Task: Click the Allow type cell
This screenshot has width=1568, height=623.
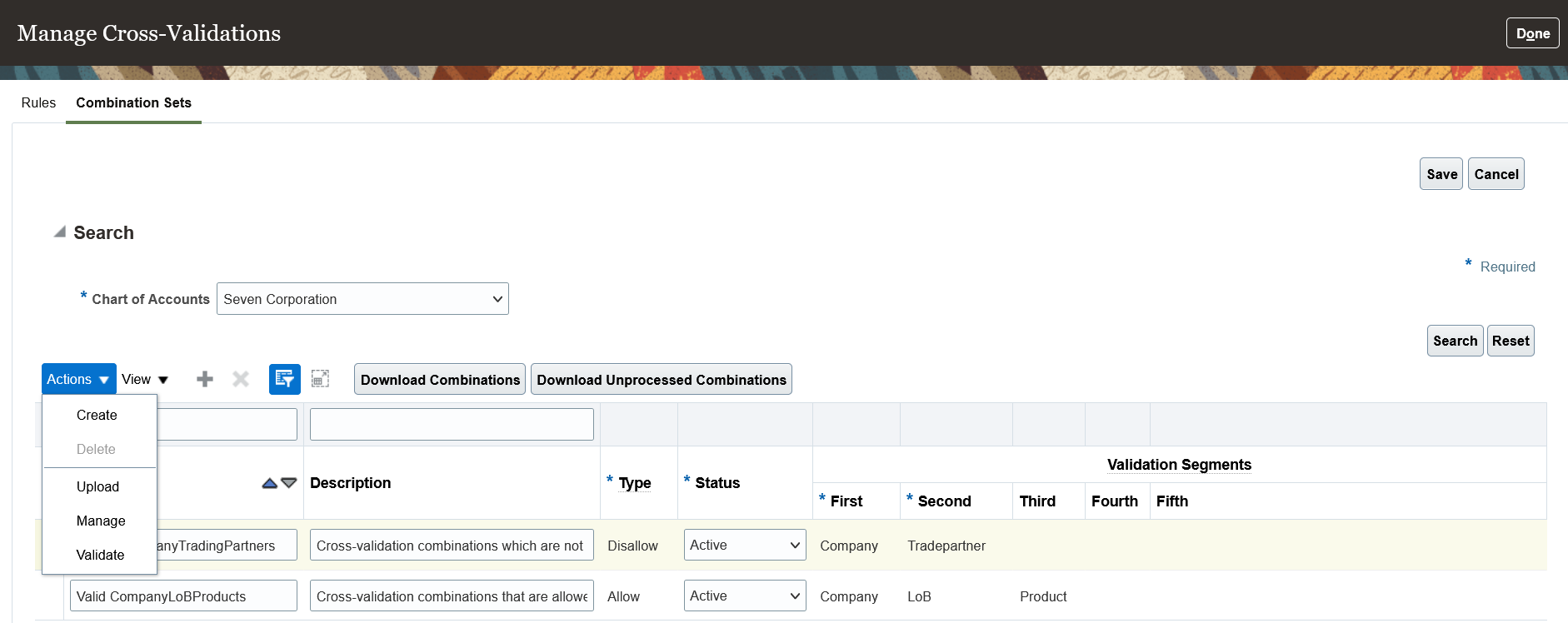Action: click(623, 596)
